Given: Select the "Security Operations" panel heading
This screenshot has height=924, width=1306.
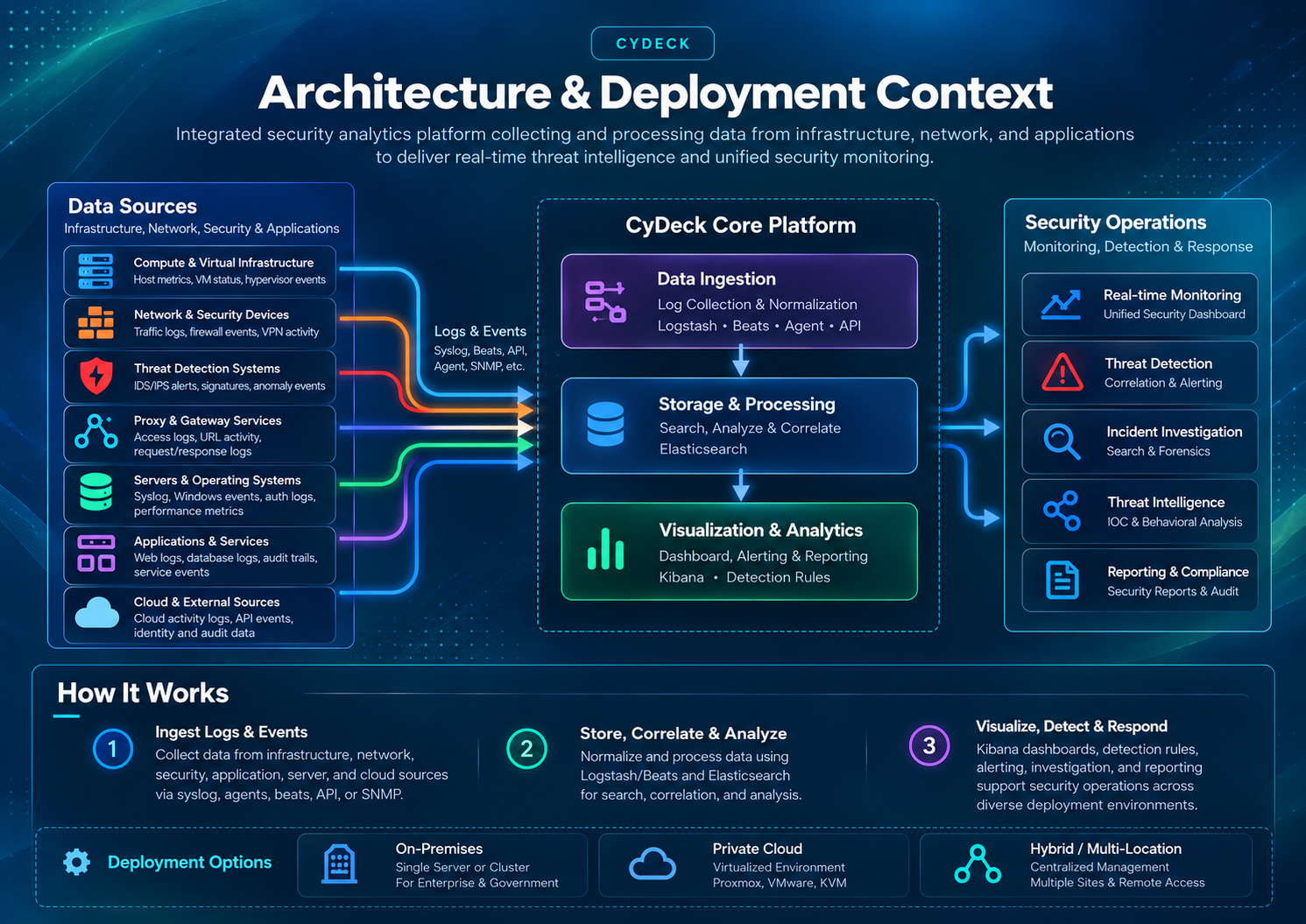Looking at the screenshot, I should pos(1115,222).
